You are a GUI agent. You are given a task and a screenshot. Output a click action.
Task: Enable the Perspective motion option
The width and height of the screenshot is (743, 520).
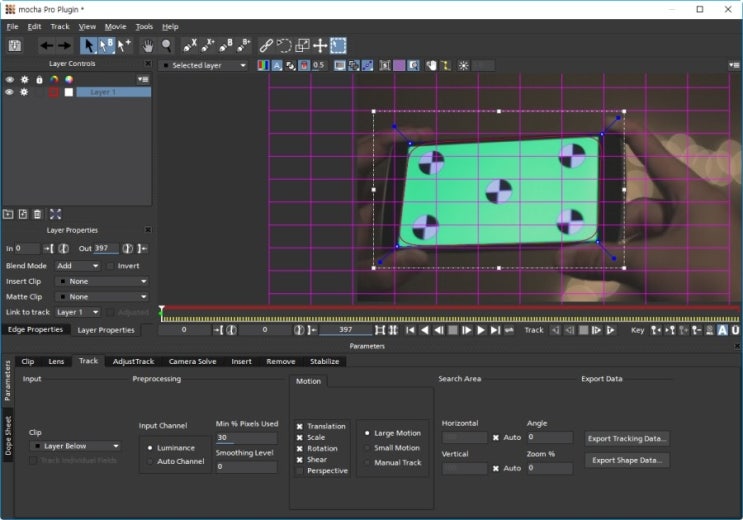coord(299,471)
